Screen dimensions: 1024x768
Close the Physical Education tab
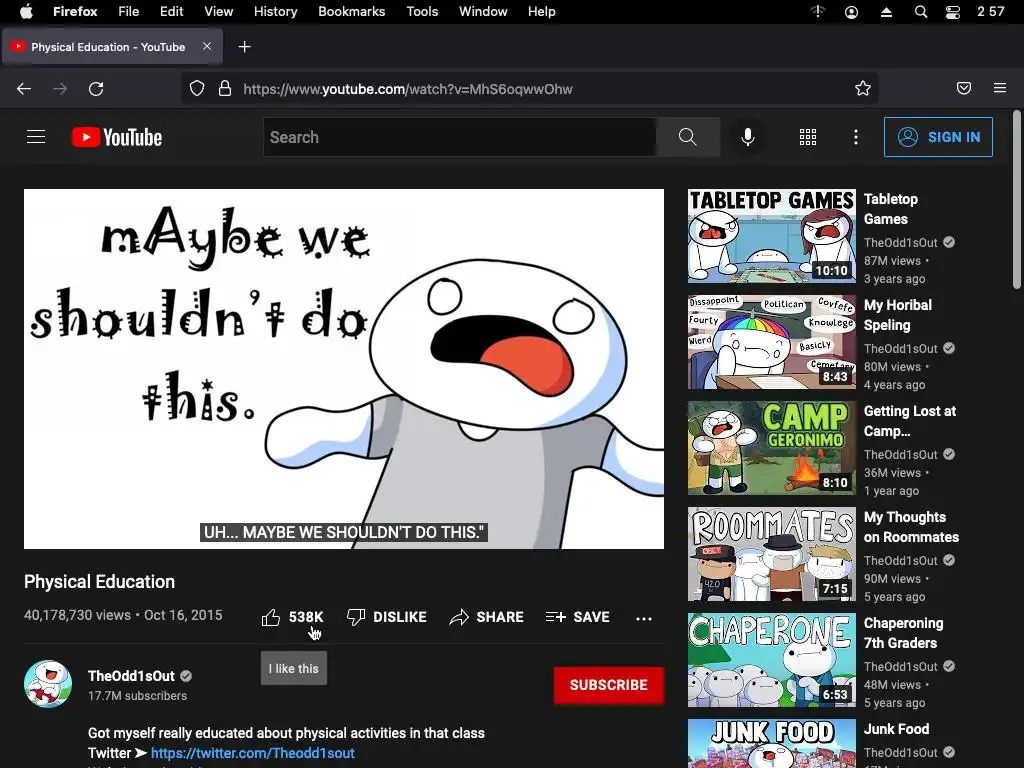(206, 46)
